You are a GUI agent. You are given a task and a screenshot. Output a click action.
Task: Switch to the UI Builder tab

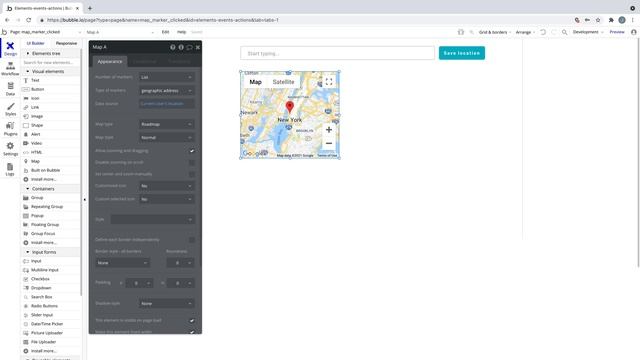pyautogui.click(x=36, y=43)
